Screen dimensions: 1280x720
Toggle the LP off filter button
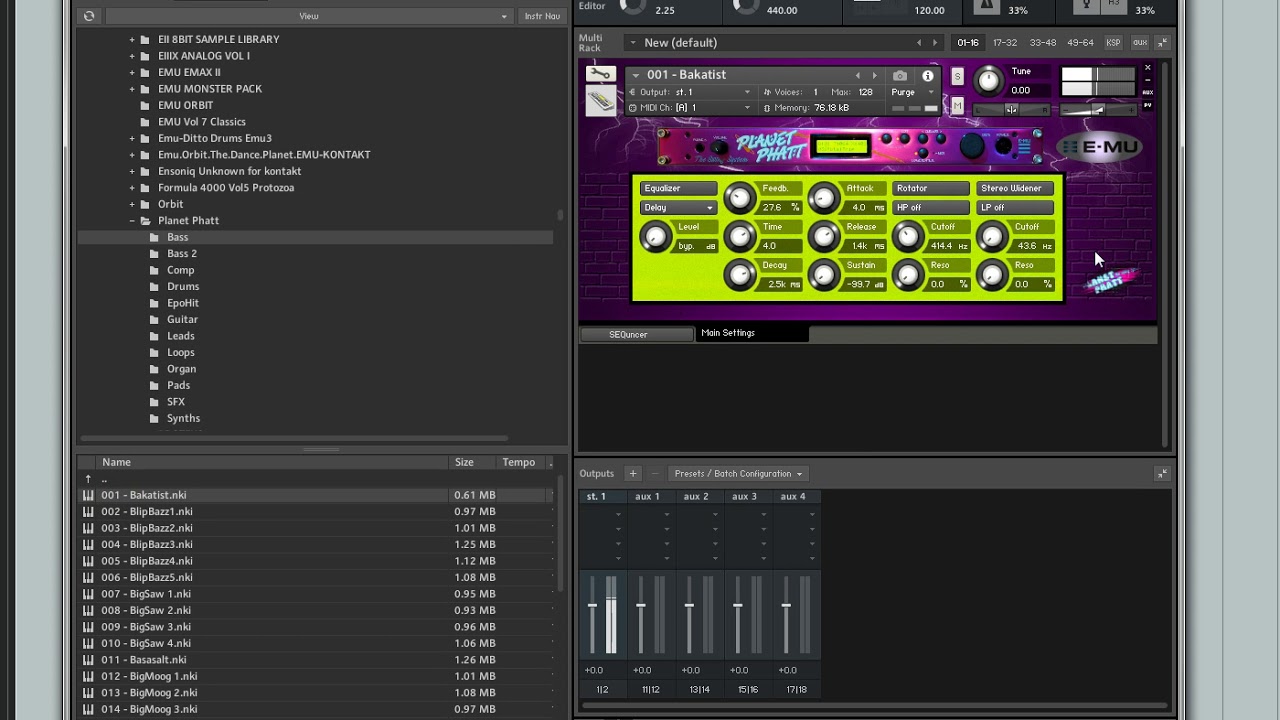(1014, 207)
